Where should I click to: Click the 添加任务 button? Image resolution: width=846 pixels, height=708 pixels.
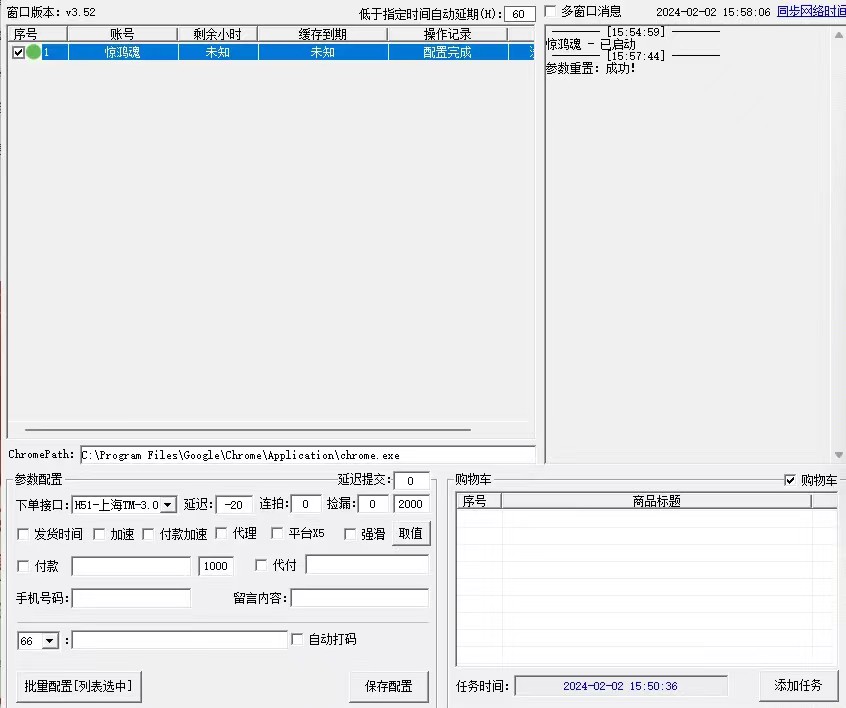[798, 685]
